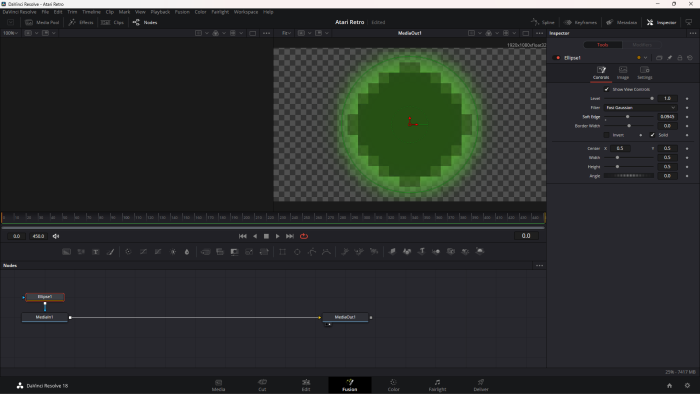Add the Fast Noise tool from the toolbar
Screen dimensions: 700x394
click(x=81, y=252)
